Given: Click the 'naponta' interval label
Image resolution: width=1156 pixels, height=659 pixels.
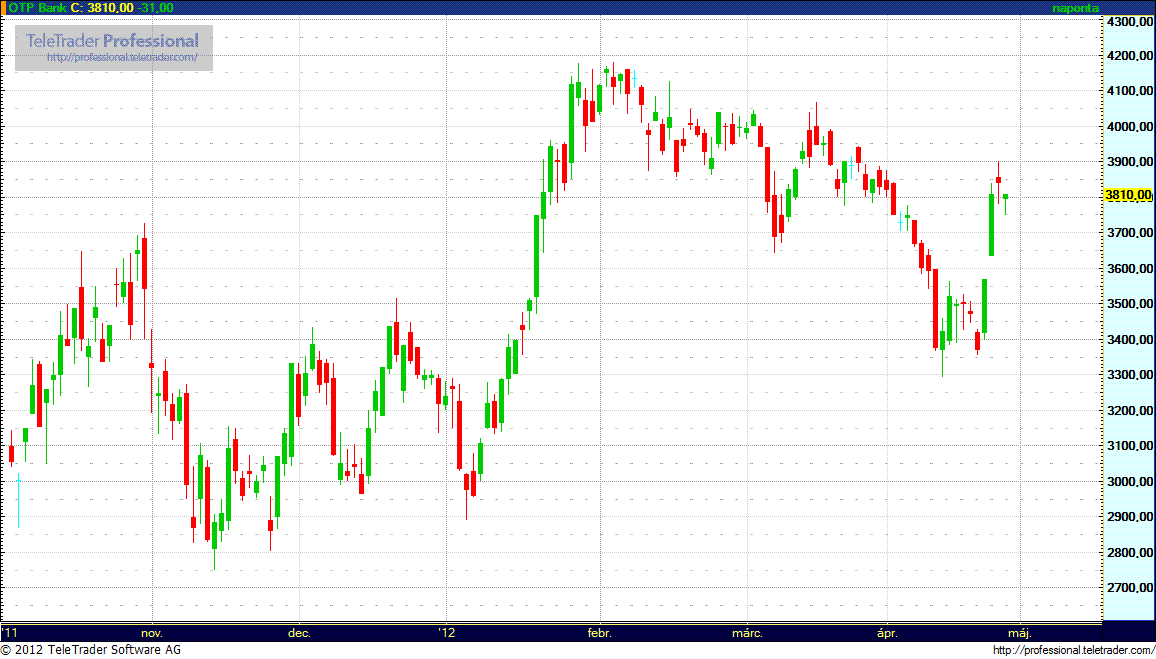Looking at the screenshot, I should [1076, 8].
